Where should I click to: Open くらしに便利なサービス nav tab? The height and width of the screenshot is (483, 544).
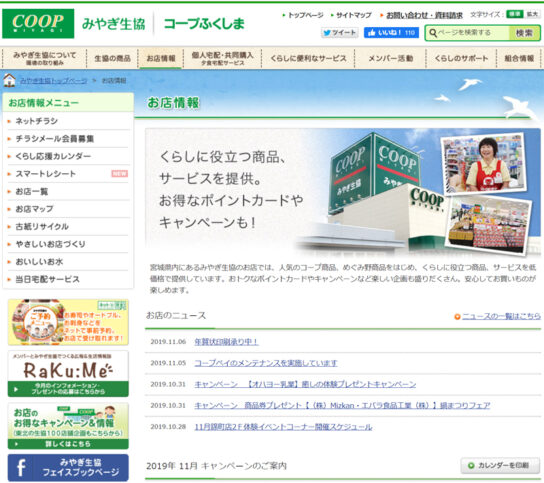(308, 58)
